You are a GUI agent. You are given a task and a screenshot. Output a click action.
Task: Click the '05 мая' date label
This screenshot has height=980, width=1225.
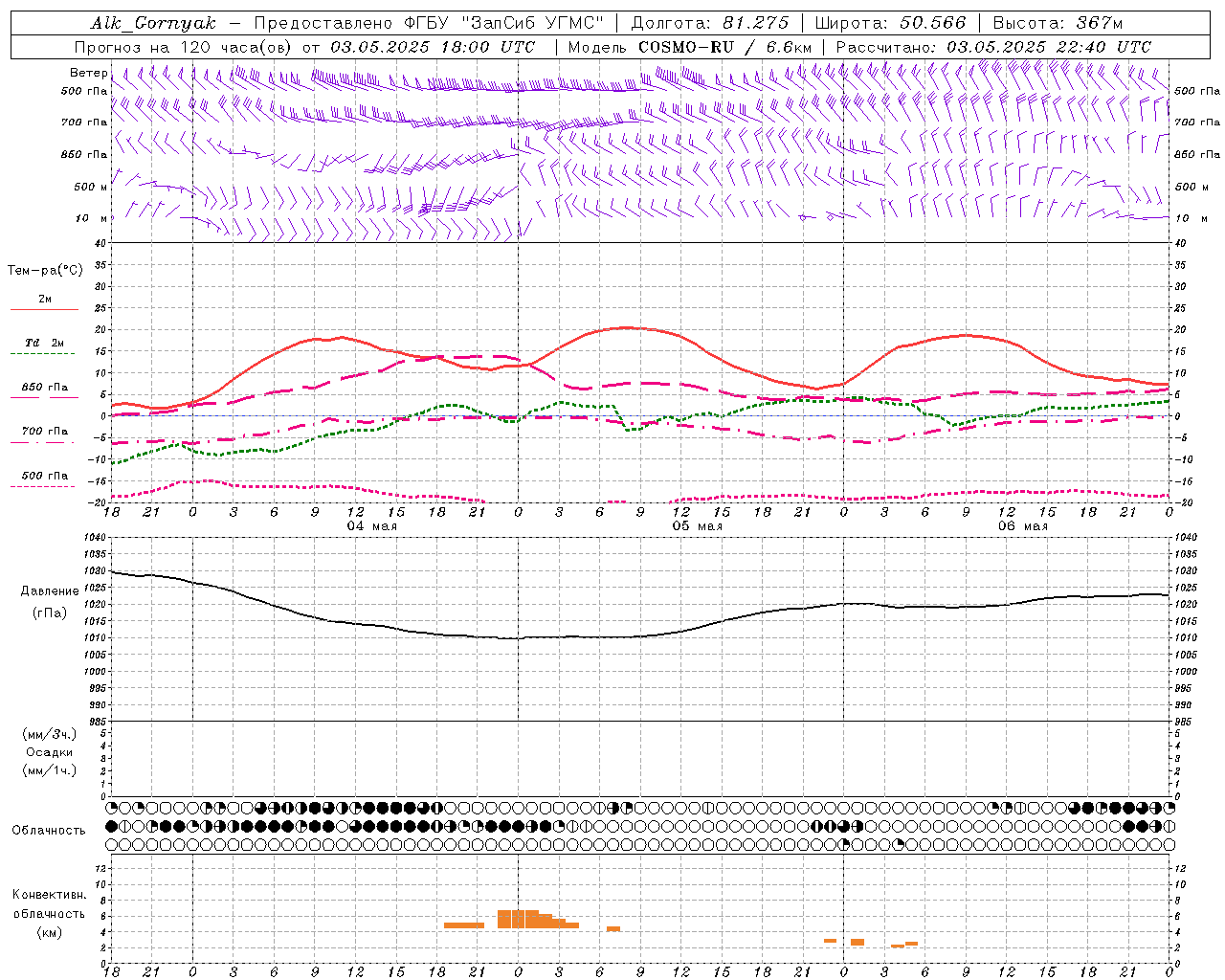click(x=698, y=526)
